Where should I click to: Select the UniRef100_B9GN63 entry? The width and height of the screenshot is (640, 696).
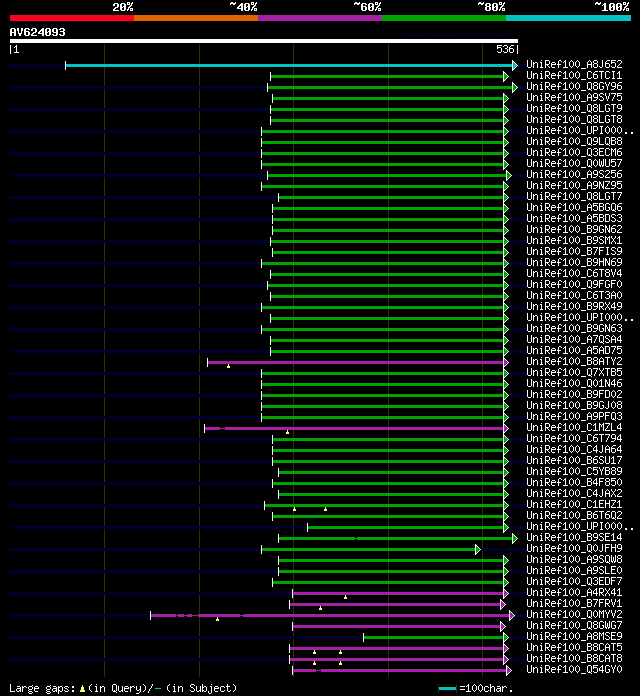click(574, 328)
